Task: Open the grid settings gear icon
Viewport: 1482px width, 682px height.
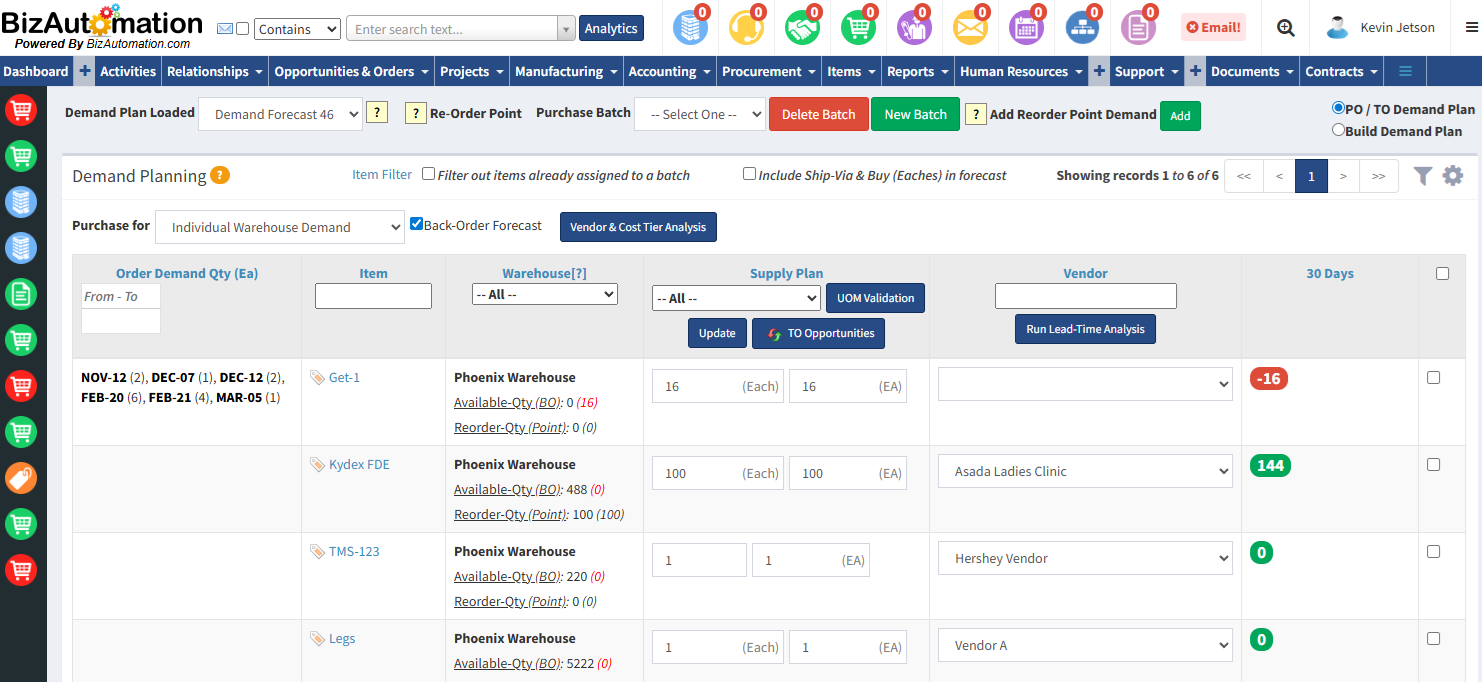Action: pyautogui.click(x=1453, y=176)
